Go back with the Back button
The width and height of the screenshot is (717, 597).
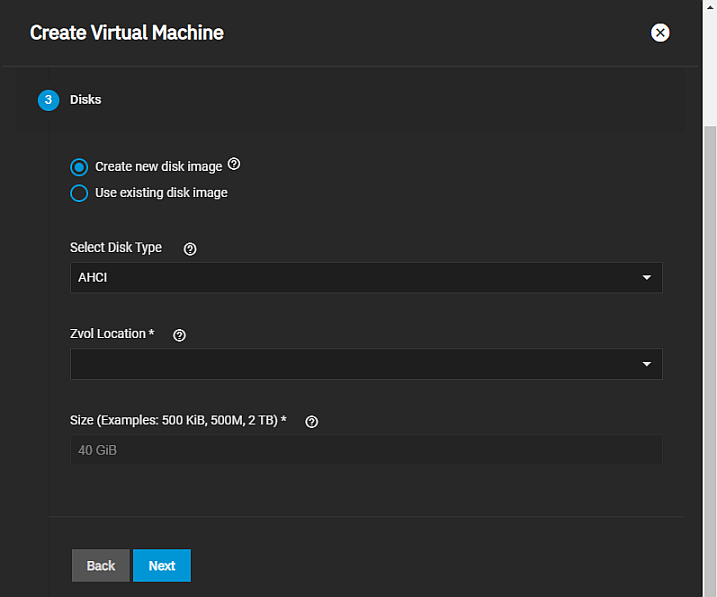click(101, 565)
